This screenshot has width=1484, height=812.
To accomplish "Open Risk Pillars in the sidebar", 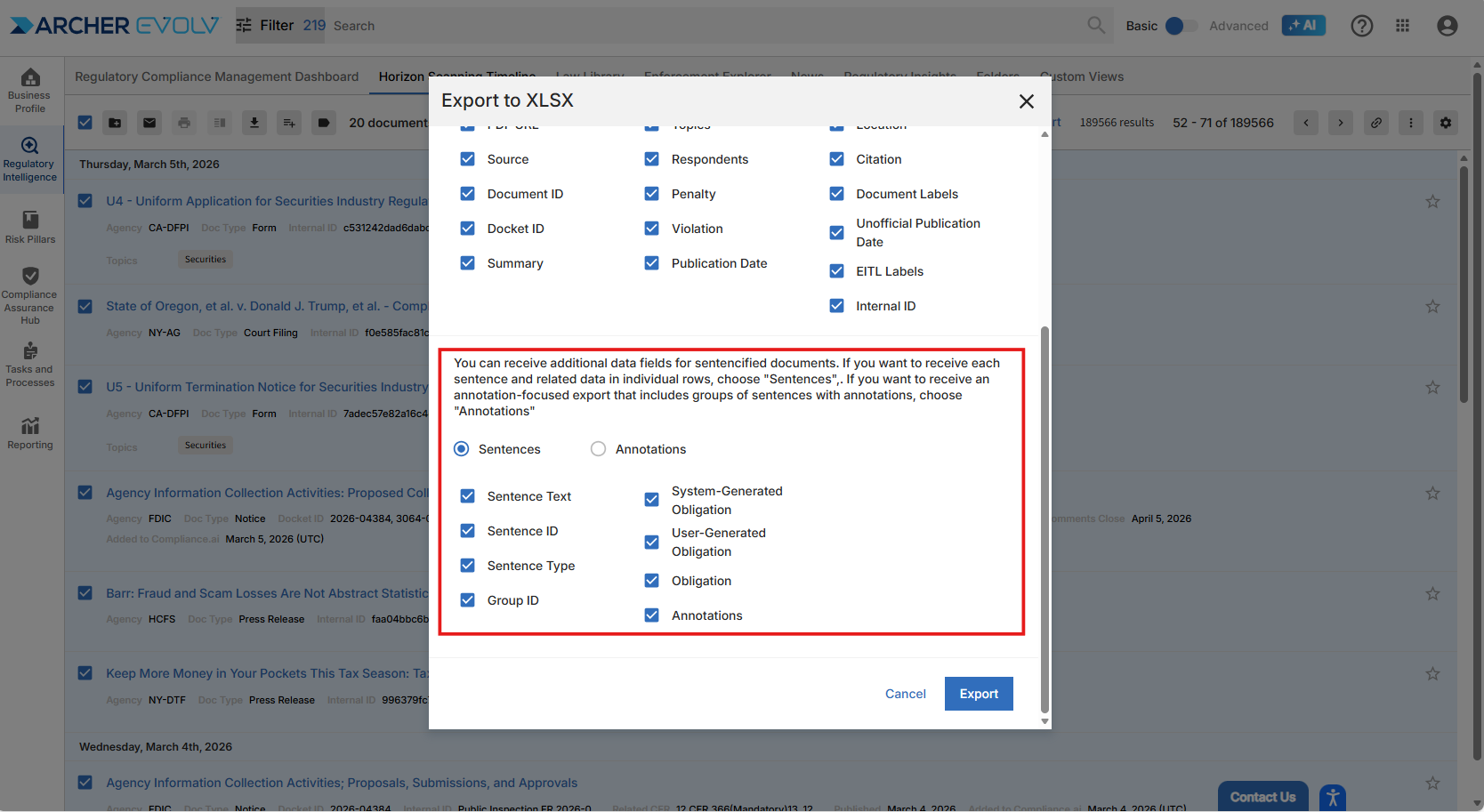I will point(30,227).
